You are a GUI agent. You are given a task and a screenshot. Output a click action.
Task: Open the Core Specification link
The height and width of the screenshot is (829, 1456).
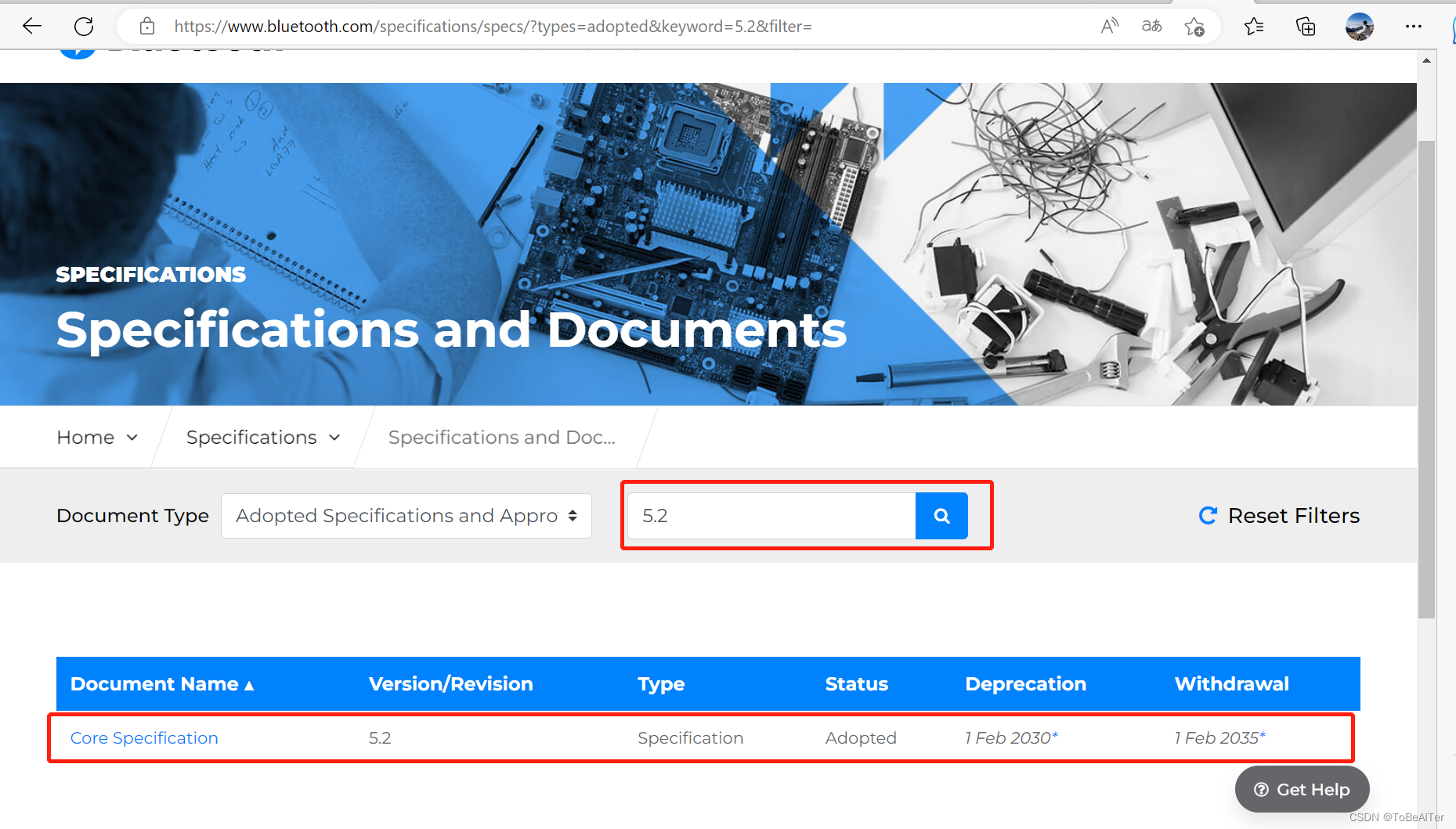click(x=144, y=738)
